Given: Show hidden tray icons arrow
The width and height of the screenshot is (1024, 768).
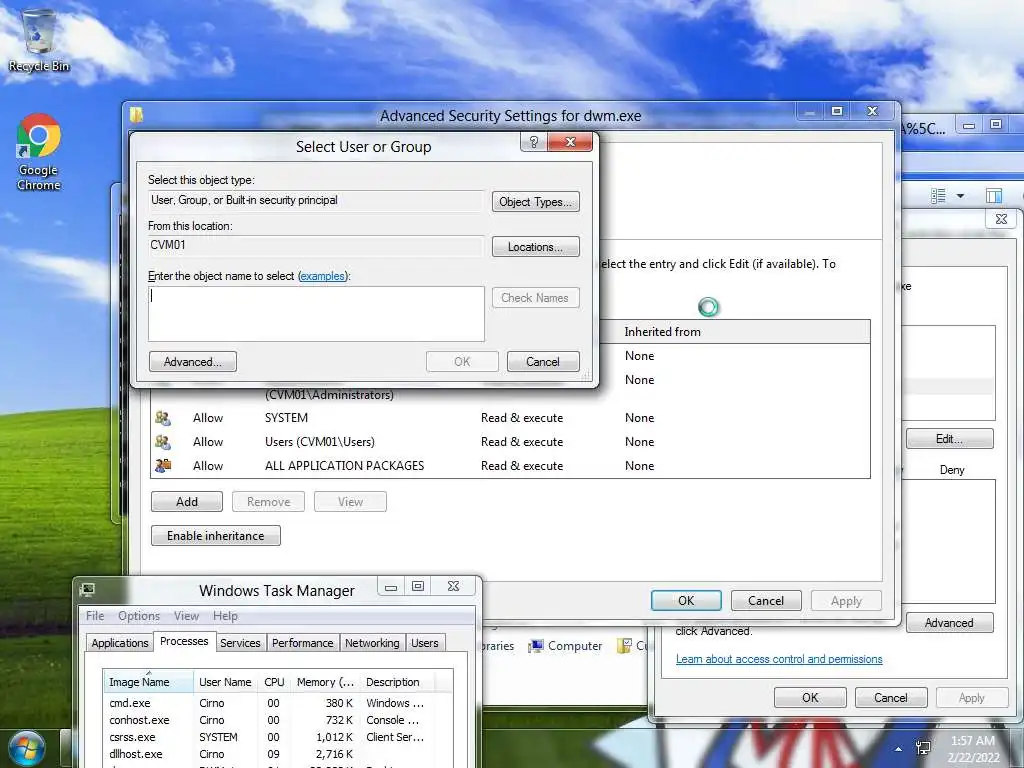Looking at the screenshot, I should [899, 749].
